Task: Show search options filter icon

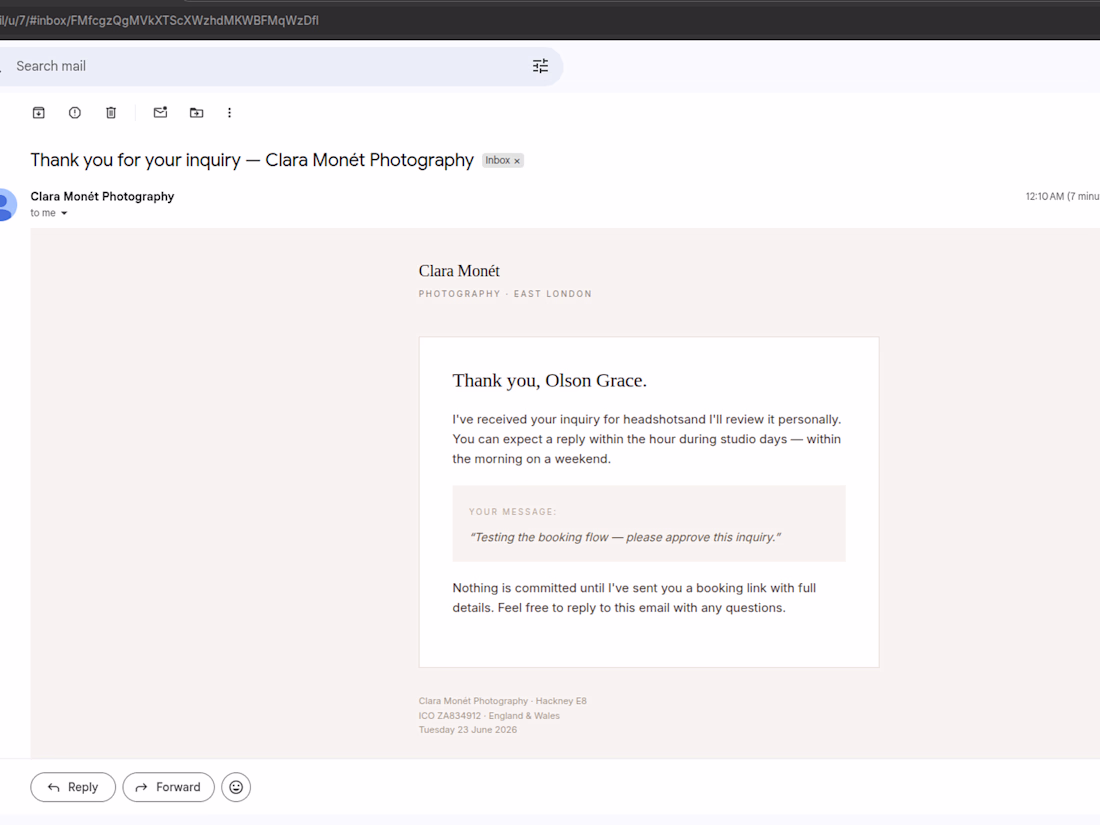Action: [x=540, y=66]
